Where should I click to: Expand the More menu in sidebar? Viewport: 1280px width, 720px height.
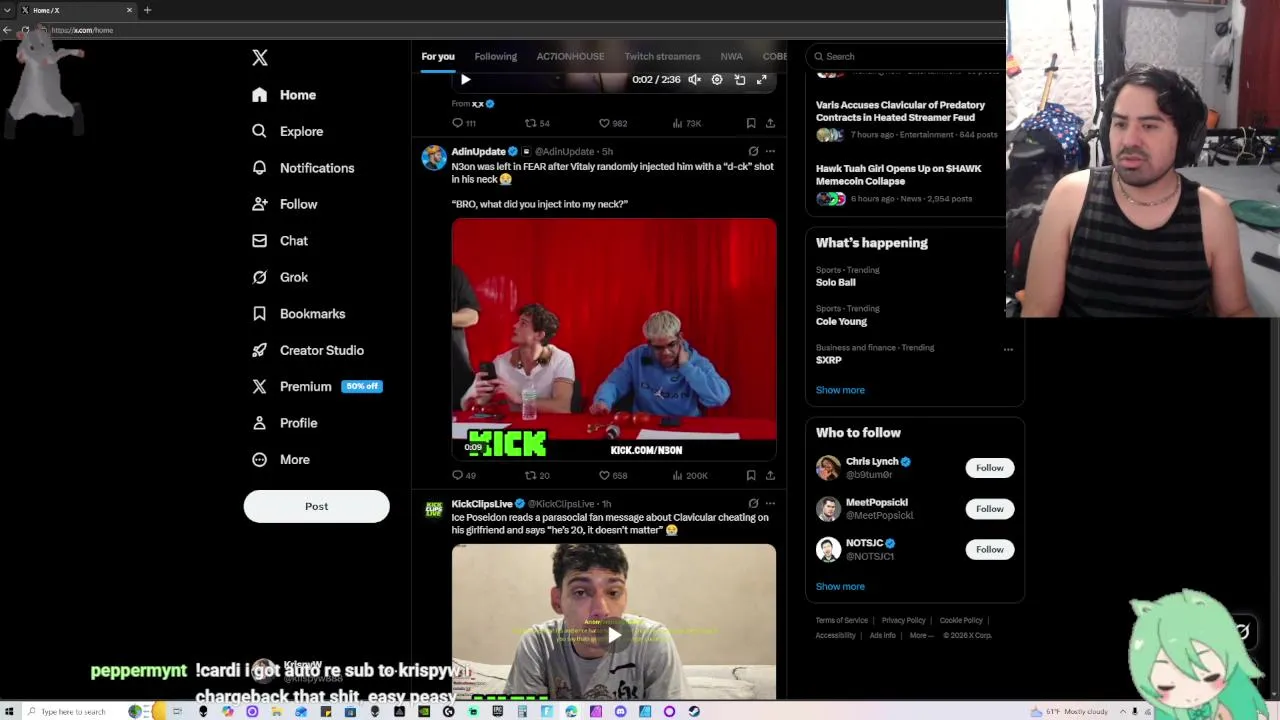[281, 459]
